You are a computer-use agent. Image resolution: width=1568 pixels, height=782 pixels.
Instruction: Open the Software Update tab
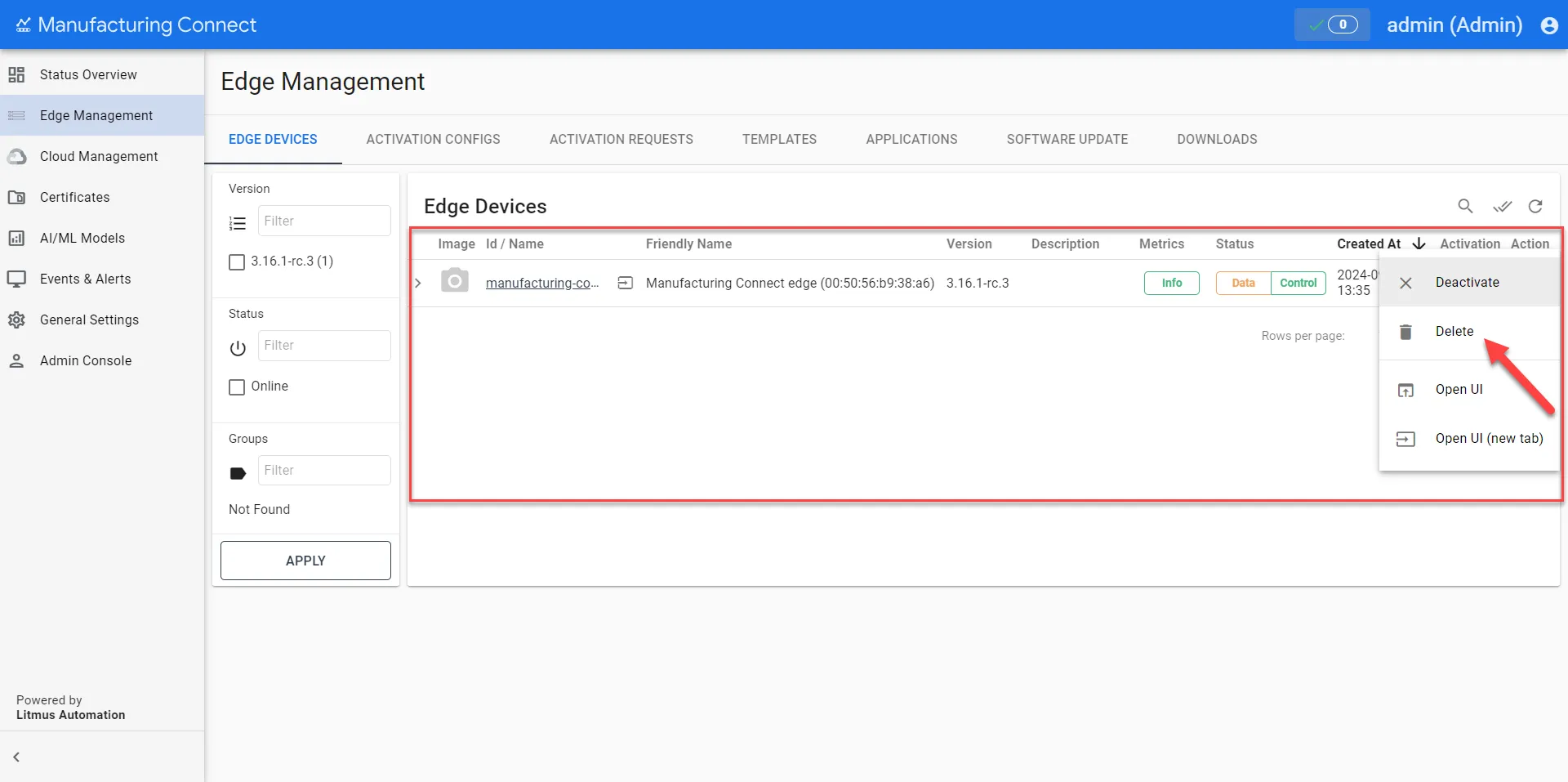coord(1067,140)
